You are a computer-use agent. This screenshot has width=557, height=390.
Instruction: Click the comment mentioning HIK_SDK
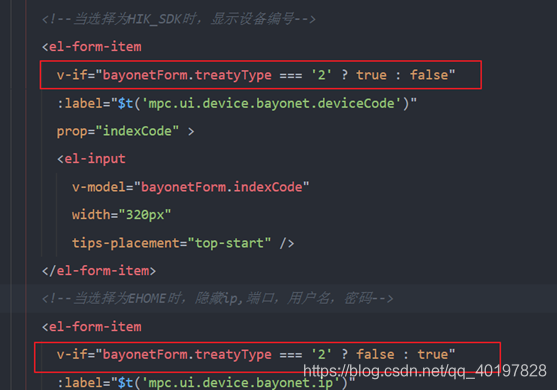[x=179, y=19]
